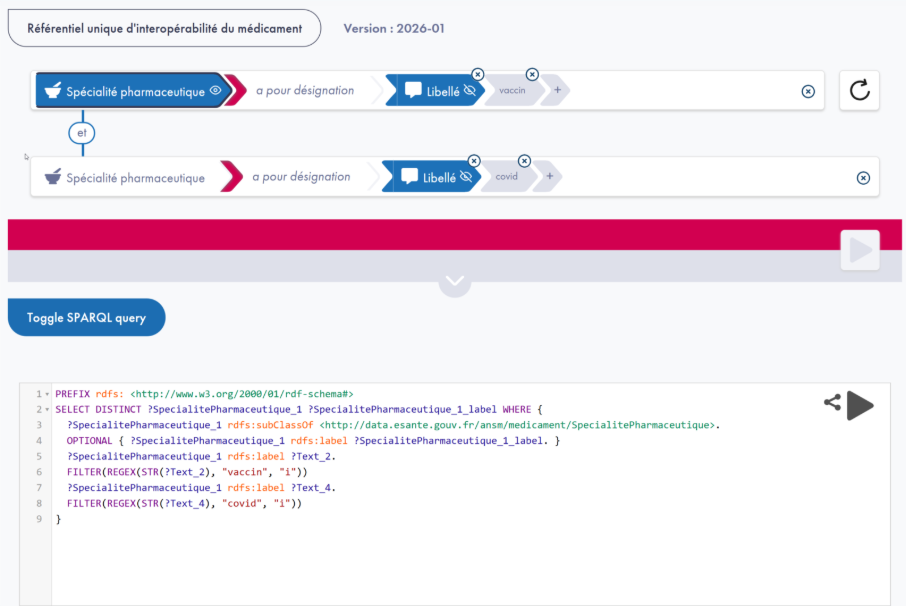Delete the vaccin value chip

[532, 74]
